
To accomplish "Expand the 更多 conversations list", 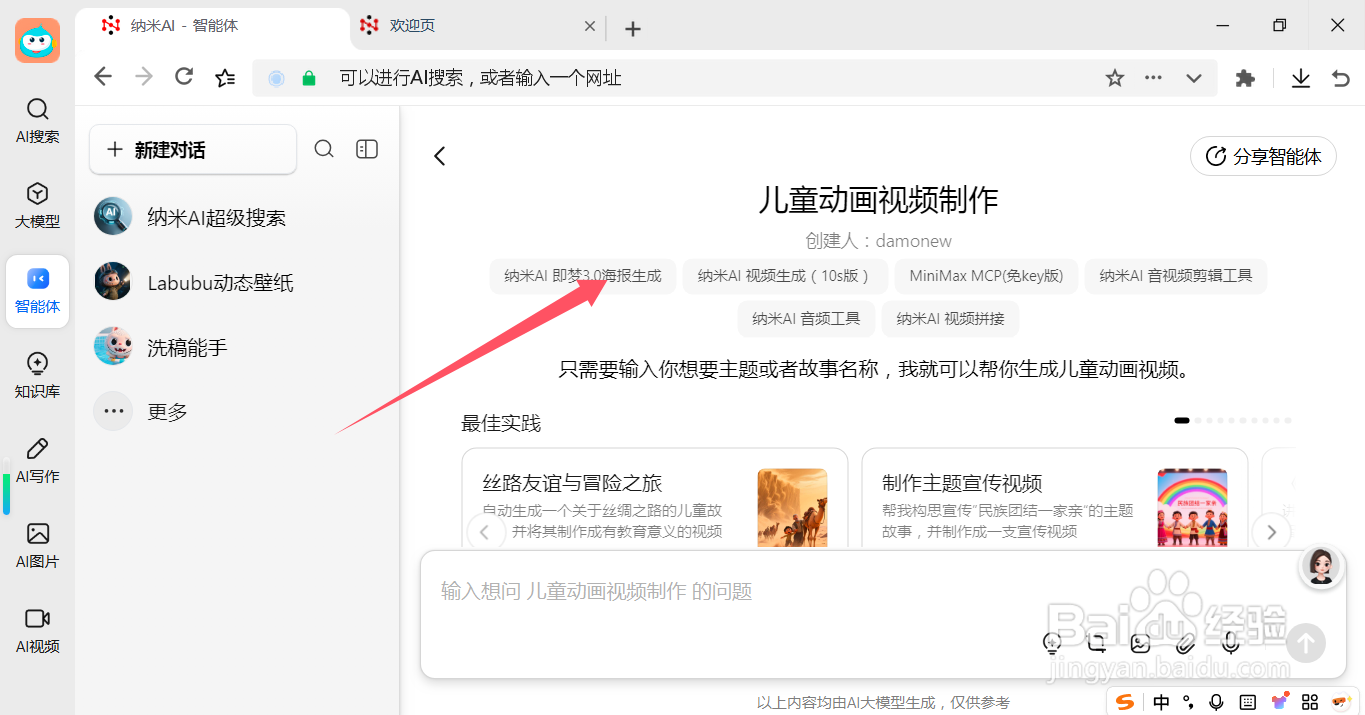I will [x=166, y=411].
